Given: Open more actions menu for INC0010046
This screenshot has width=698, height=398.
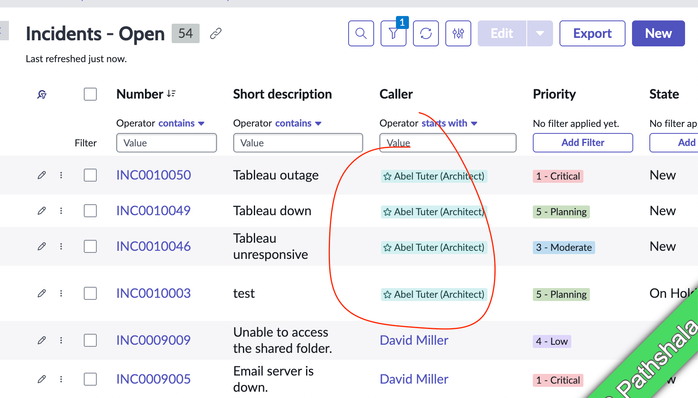Looking at the screenshot, I should [x=61, y=246].
